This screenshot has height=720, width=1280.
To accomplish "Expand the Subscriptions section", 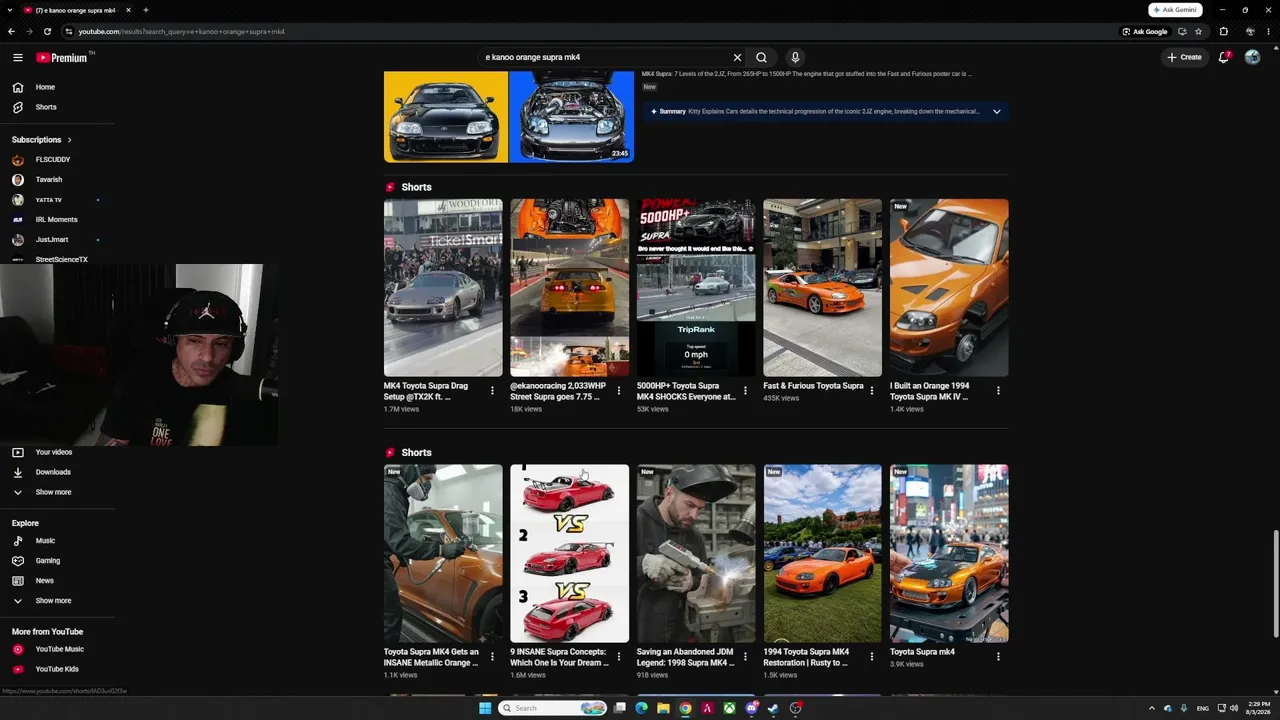I will [x=42, y=140].
